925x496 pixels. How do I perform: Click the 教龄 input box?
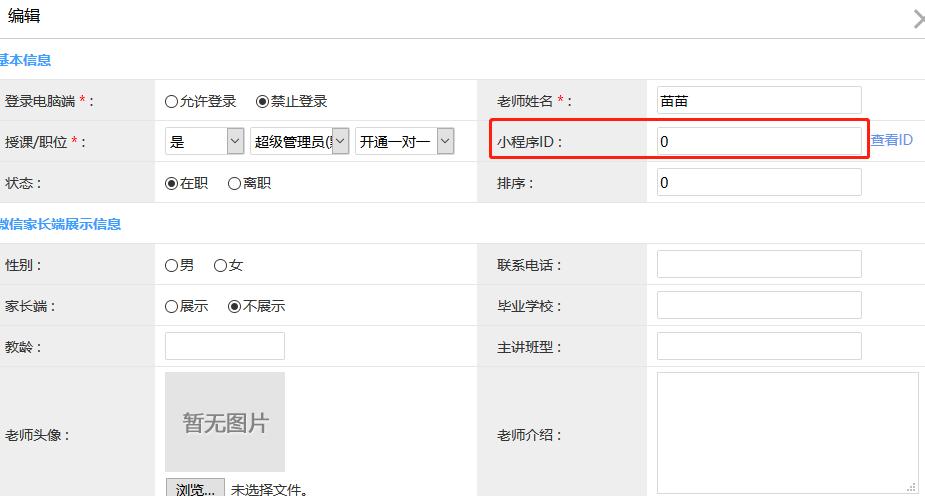[224, 346]
